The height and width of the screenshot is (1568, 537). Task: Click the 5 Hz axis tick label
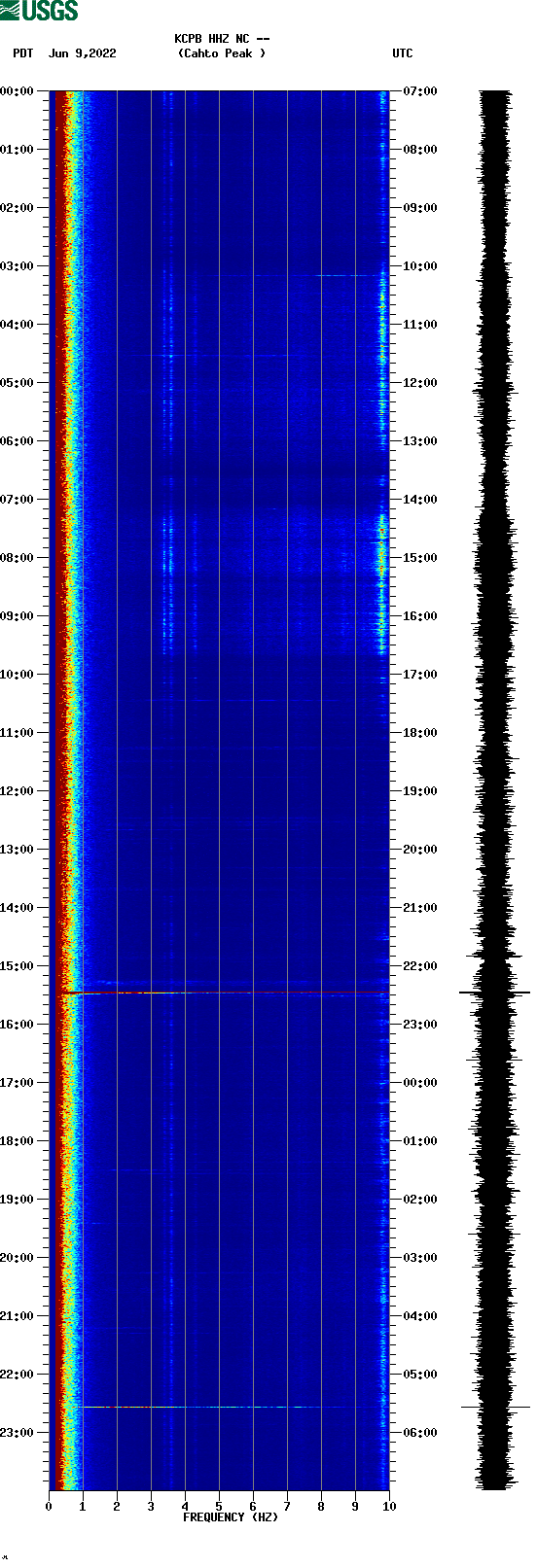[x=219, y=1507]
